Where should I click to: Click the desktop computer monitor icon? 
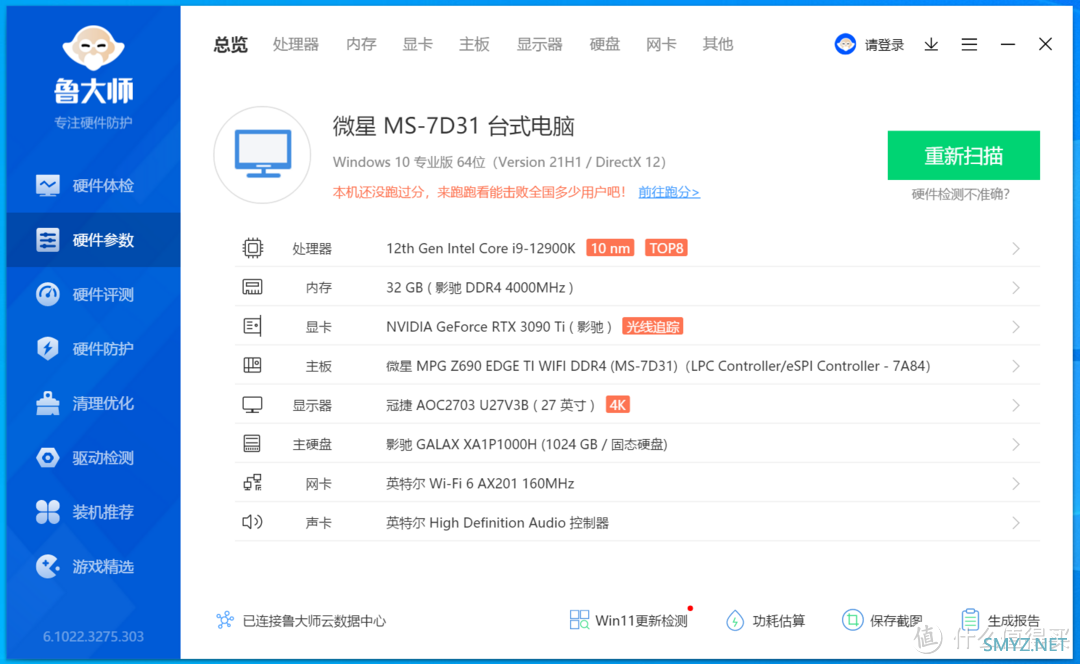click(262, 154)
